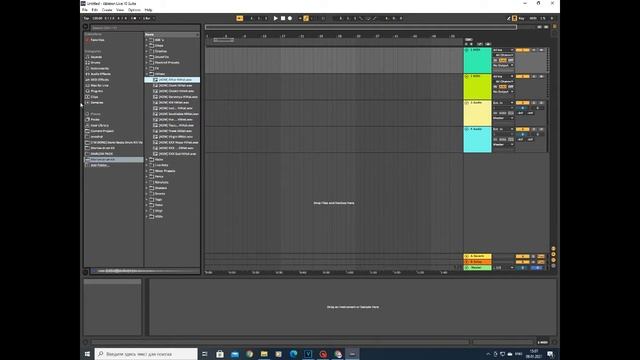
Task: Open File Explorer from the taskbar
Action: [264, 354]
